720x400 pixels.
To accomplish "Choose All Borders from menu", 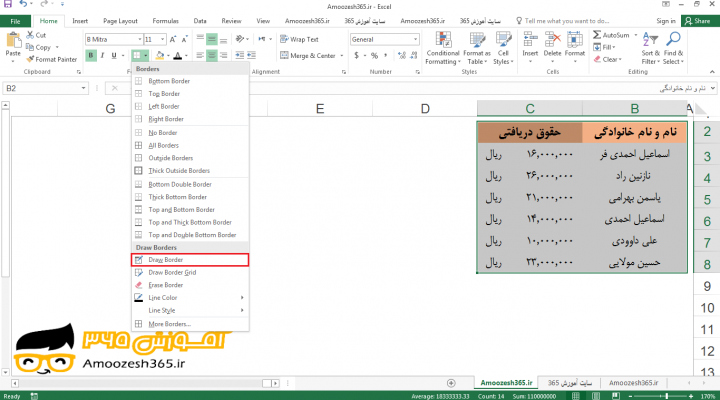I will [190, 145].
